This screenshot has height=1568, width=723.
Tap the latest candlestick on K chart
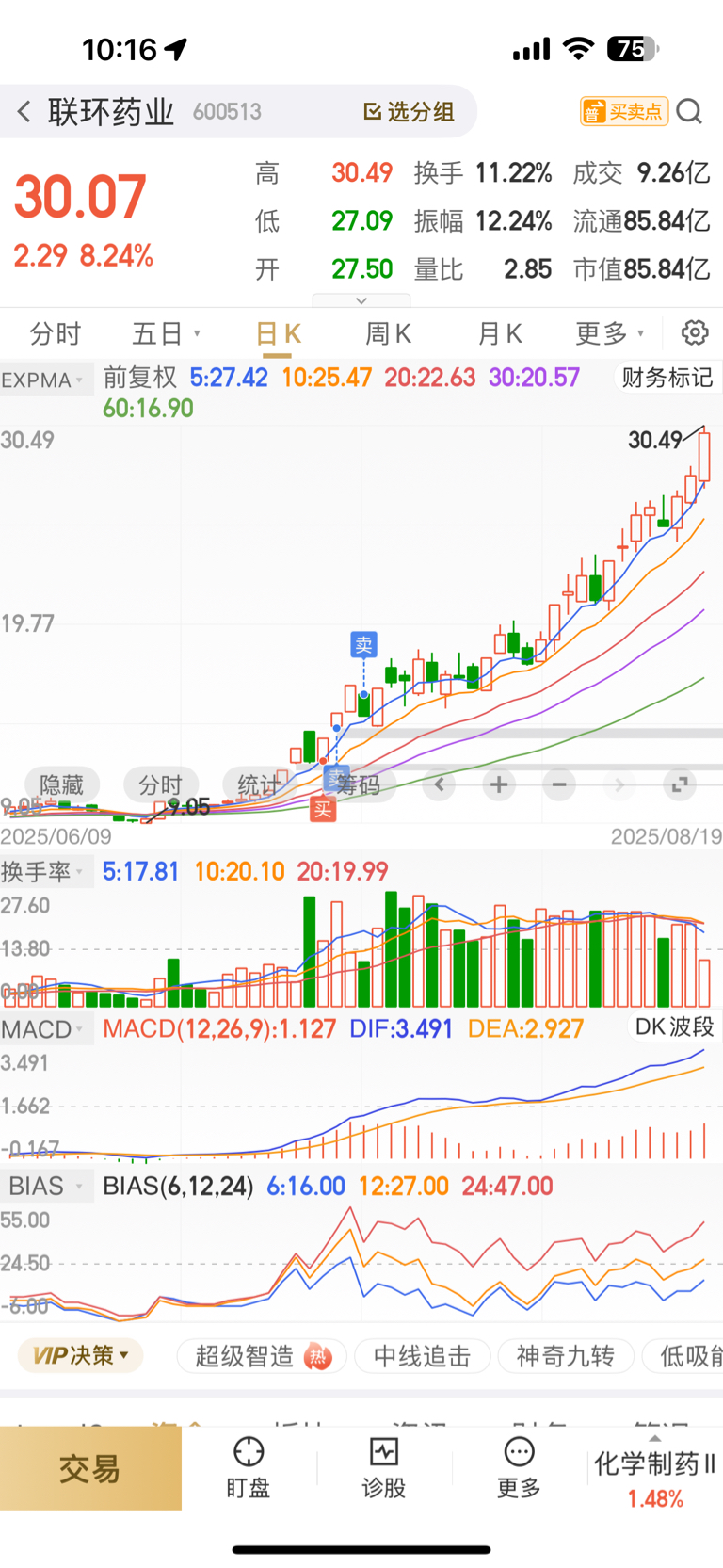click(704, 458)
